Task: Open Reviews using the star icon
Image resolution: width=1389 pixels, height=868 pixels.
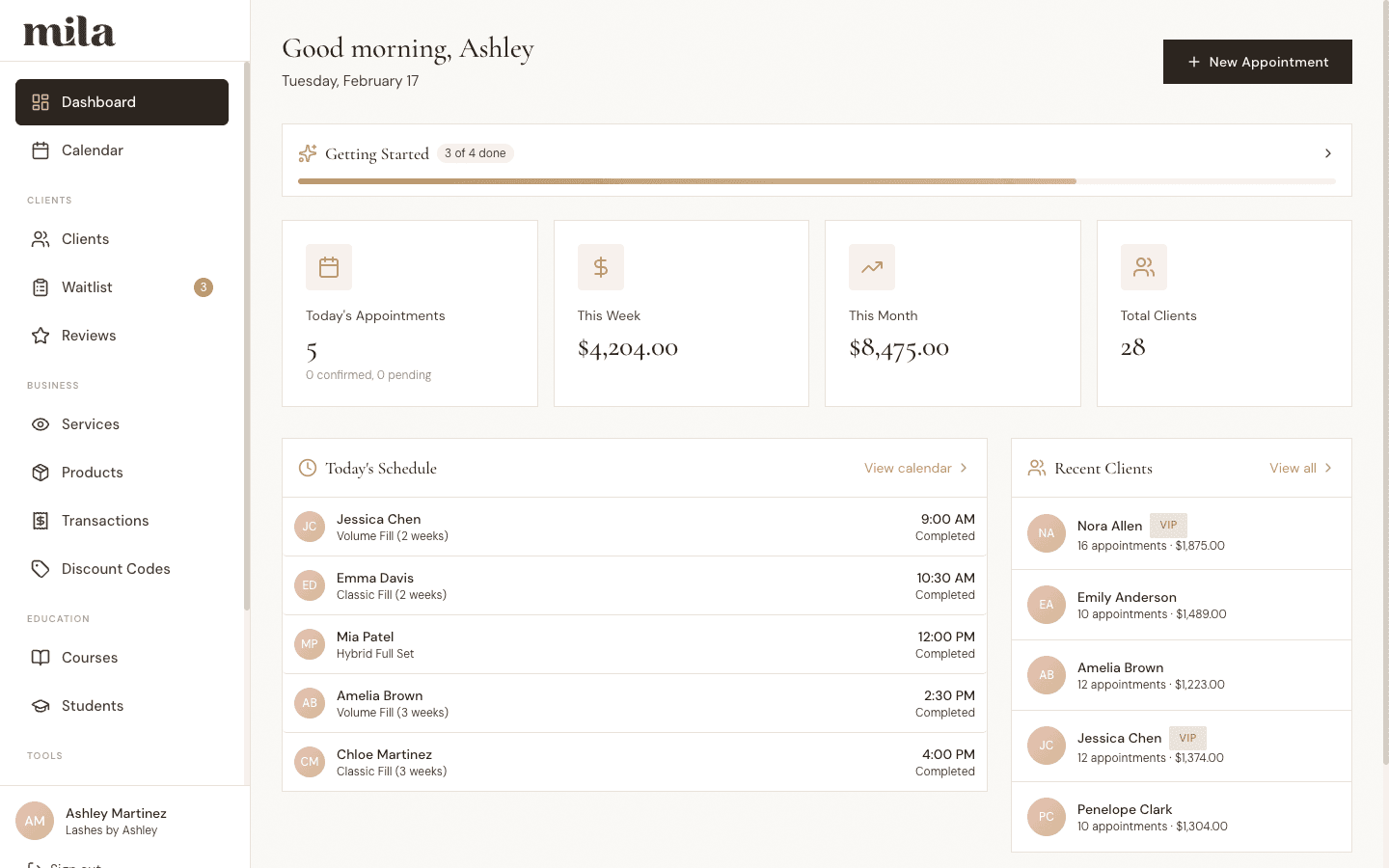Action: point(40,335)
